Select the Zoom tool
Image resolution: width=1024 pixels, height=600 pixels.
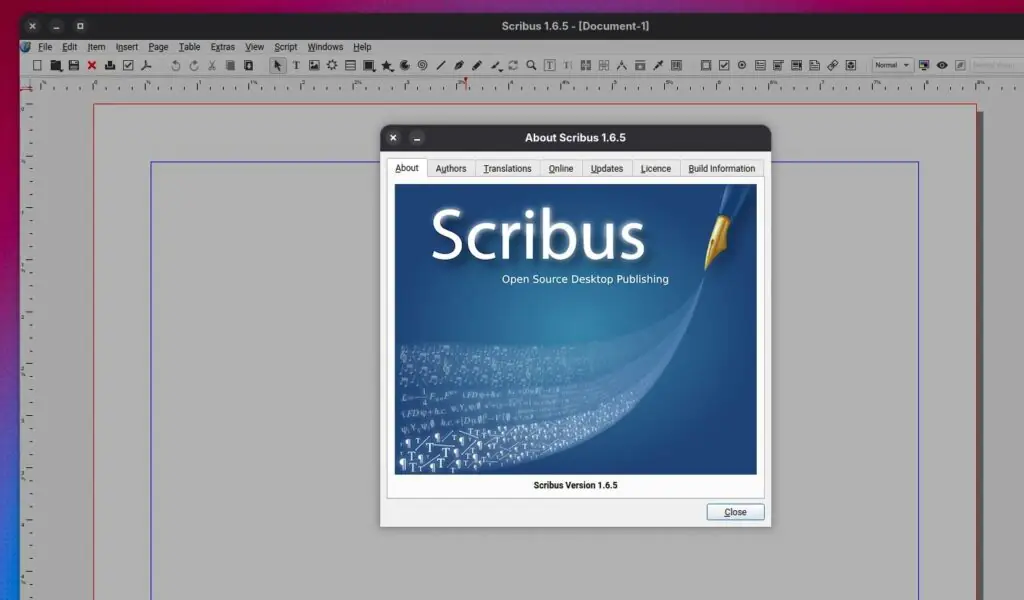click(x=529, y=64)
